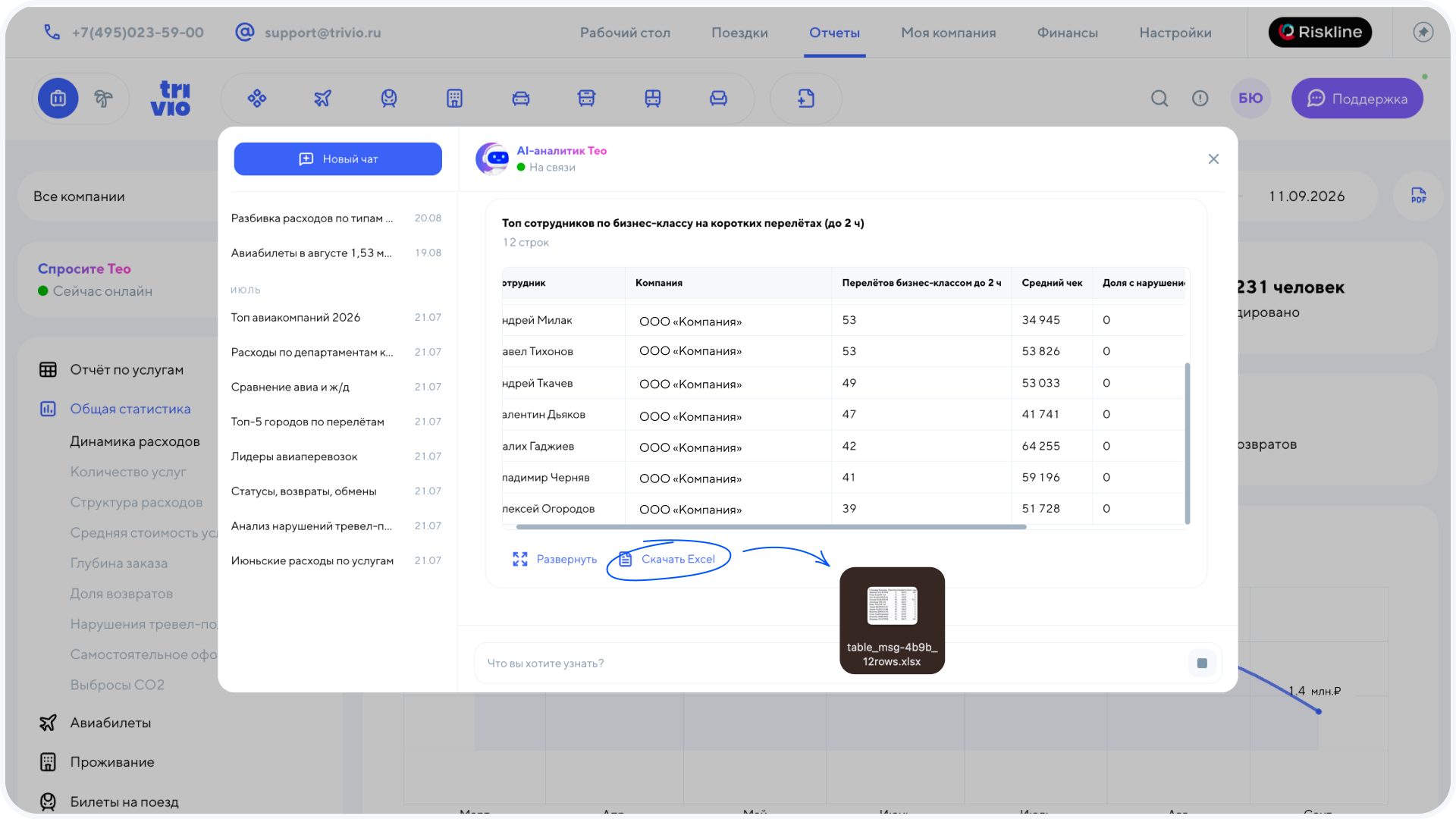Close the AI analyst chat dialog

click(1213, 159)
